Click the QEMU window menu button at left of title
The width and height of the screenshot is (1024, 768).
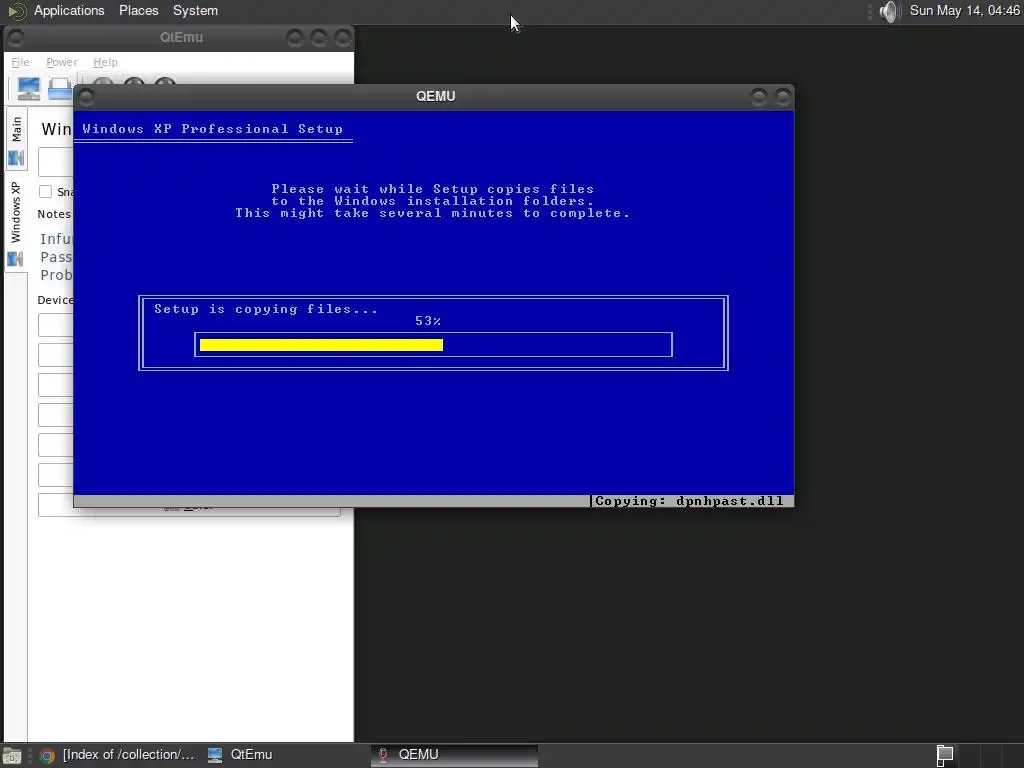pyautogui.click(x=86, y=97)
